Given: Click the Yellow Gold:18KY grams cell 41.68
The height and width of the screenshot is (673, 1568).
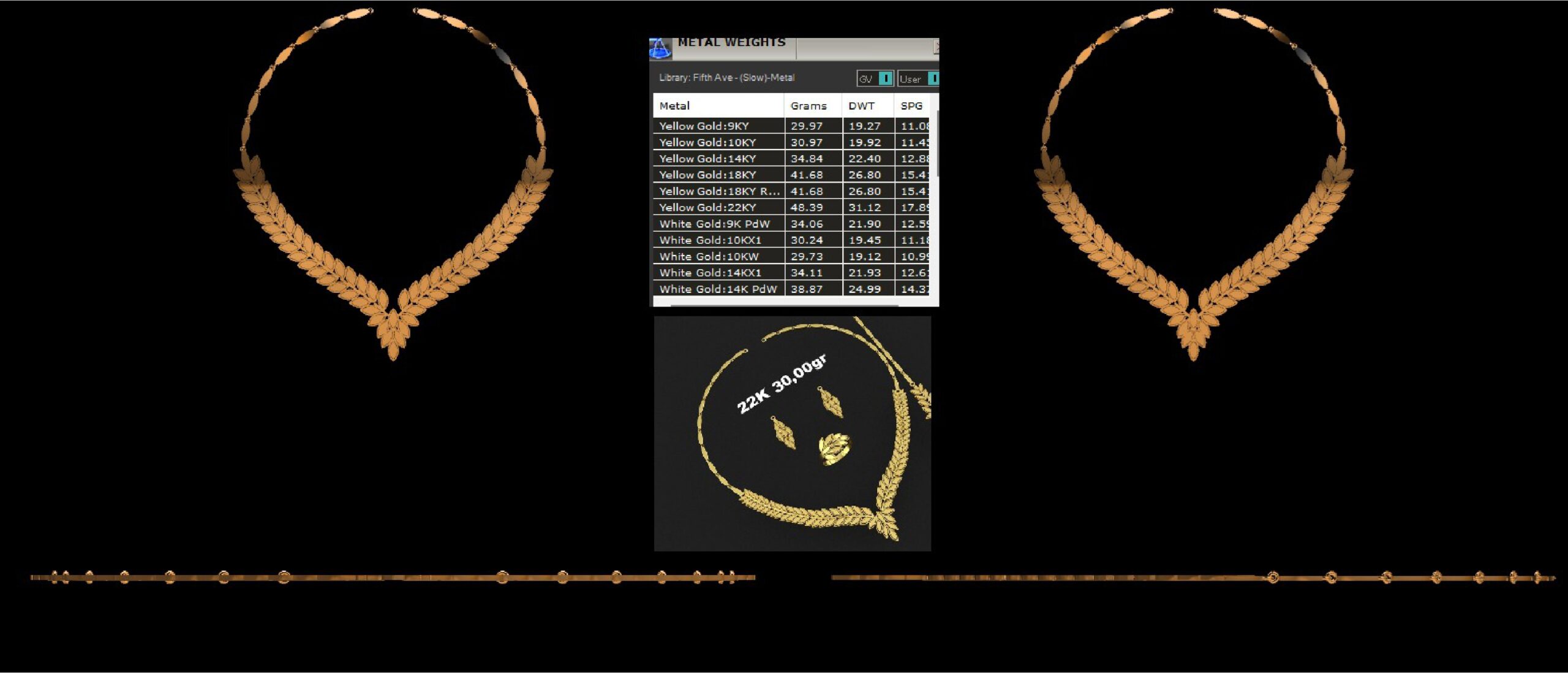Looking at the screenshot, I should click(x=807, y=175).
